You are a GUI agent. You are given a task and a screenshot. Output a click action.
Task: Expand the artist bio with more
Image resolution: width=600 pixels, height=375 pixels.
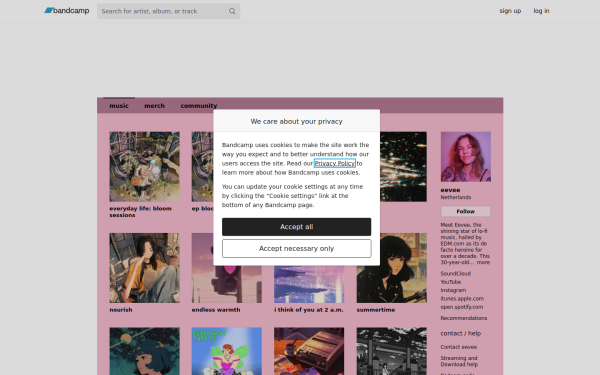coord(483,262)
